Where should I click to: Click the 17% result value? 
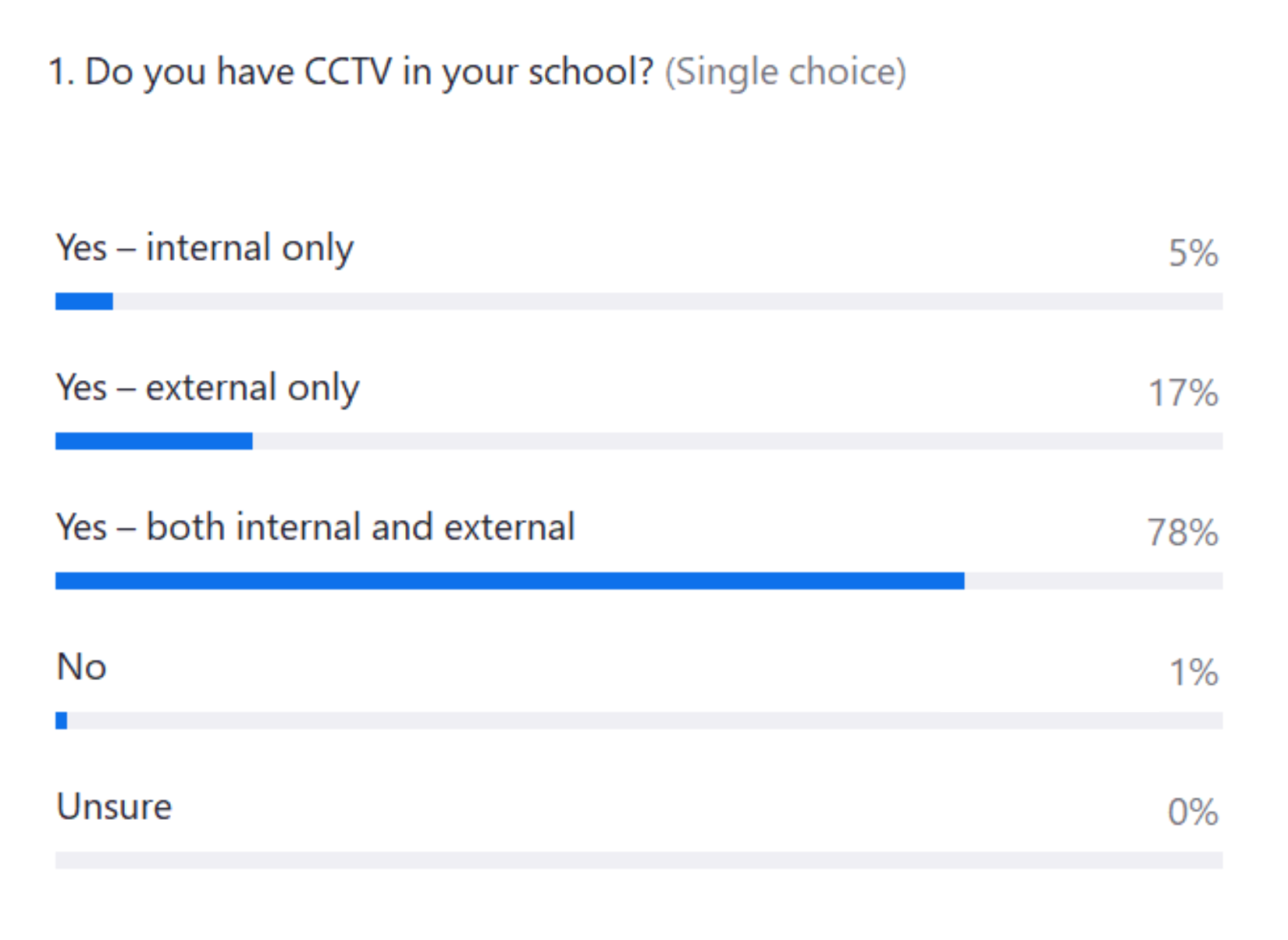(x=1183, y=393)
